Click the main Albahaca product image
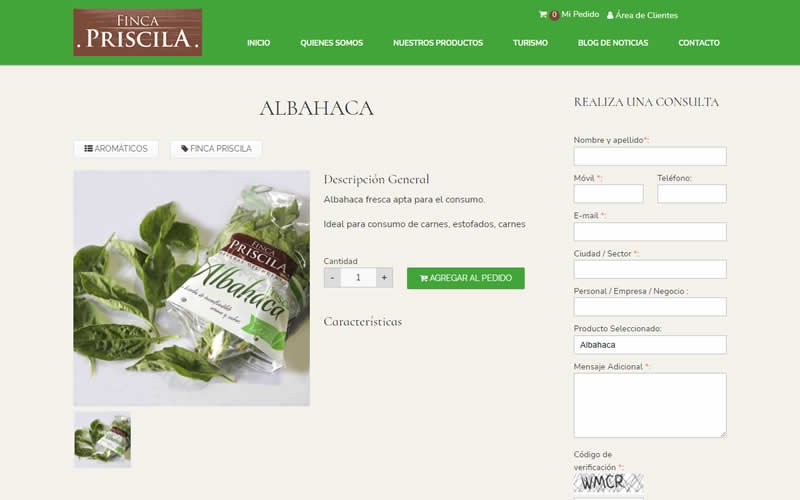The height and width of the screenshot is (500, 800). coord(192,288)
